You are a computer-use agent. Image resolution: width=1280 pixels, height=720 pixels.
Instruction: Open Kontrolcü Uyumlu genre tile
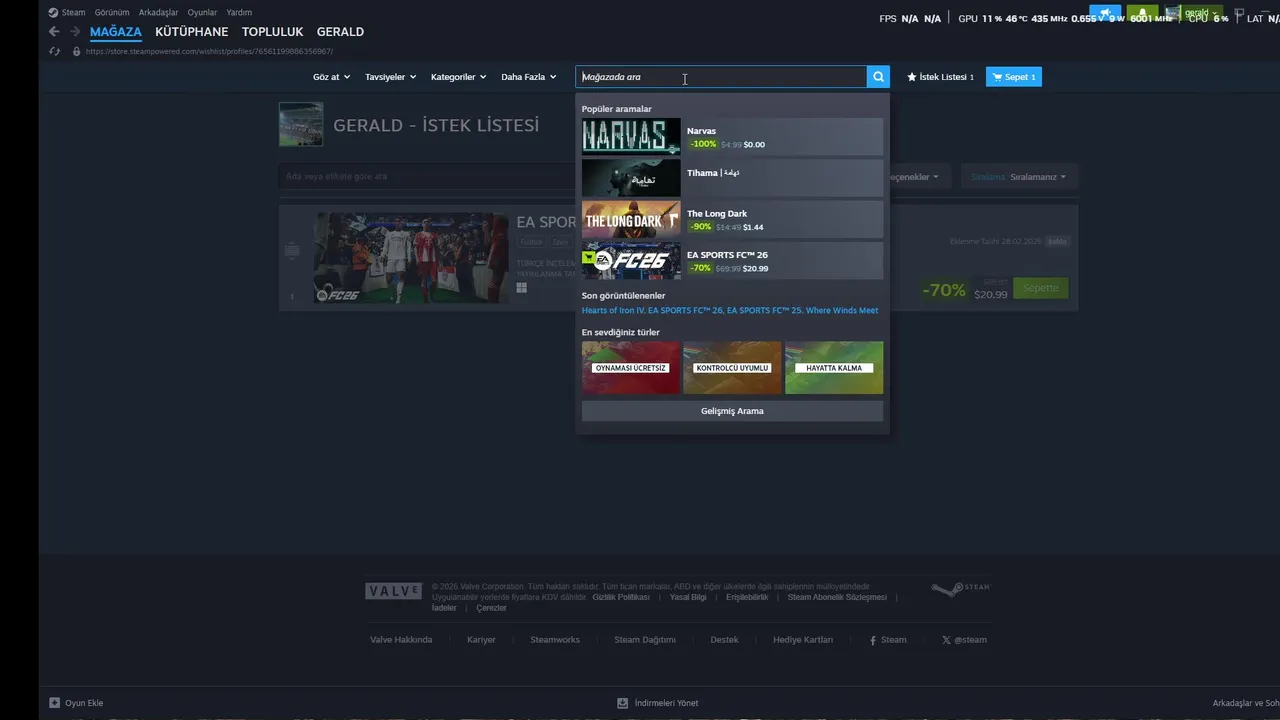(732, 368)
